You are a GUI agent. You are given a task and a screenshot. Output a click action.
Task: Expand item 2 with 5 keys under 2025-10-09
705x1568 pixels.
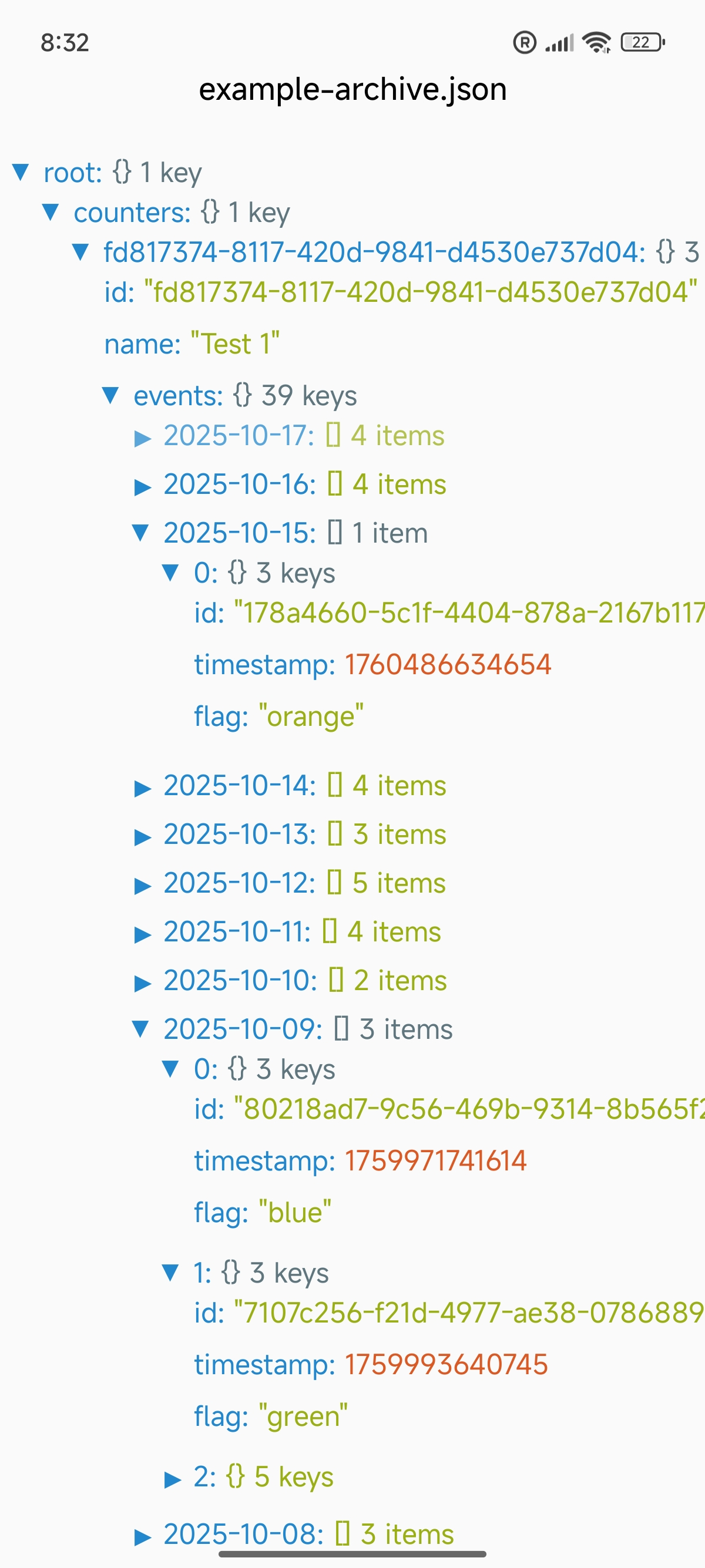173,1477
